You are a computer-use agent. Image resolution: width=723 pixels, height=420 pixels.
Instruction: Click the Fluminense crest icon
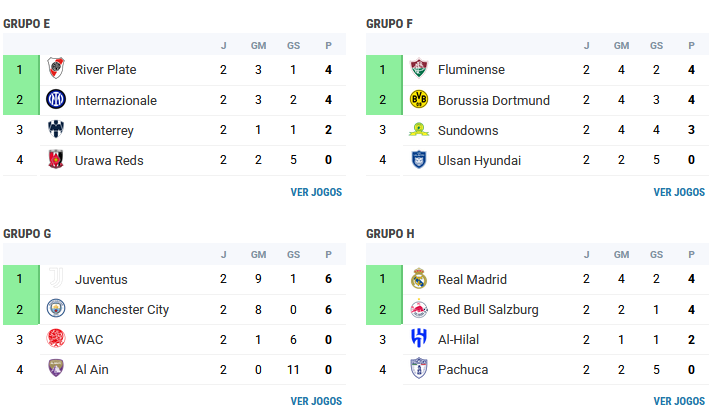click(419, 69)
